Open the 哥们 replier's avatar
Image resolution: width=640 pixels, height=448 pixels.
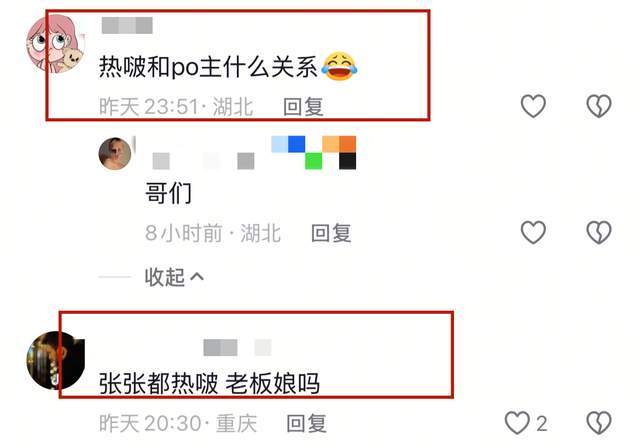coord(115,153)
